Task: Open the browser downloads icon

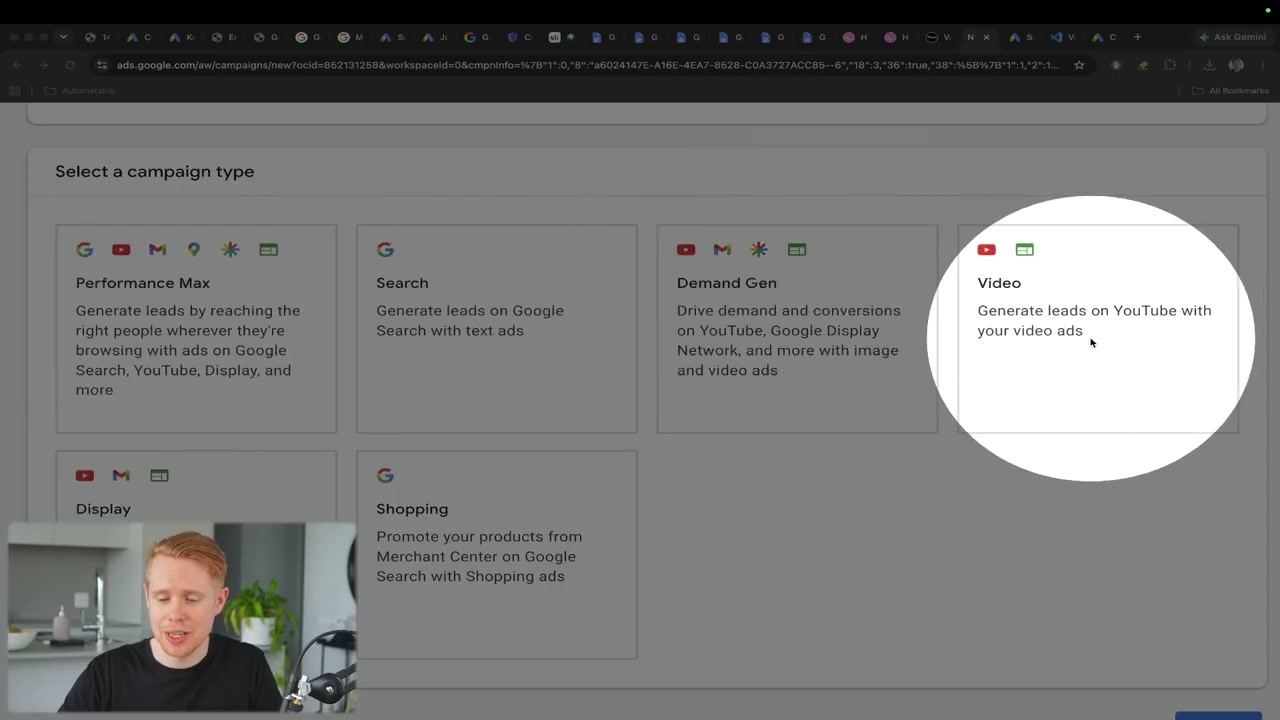Action: coord(1209,65)
